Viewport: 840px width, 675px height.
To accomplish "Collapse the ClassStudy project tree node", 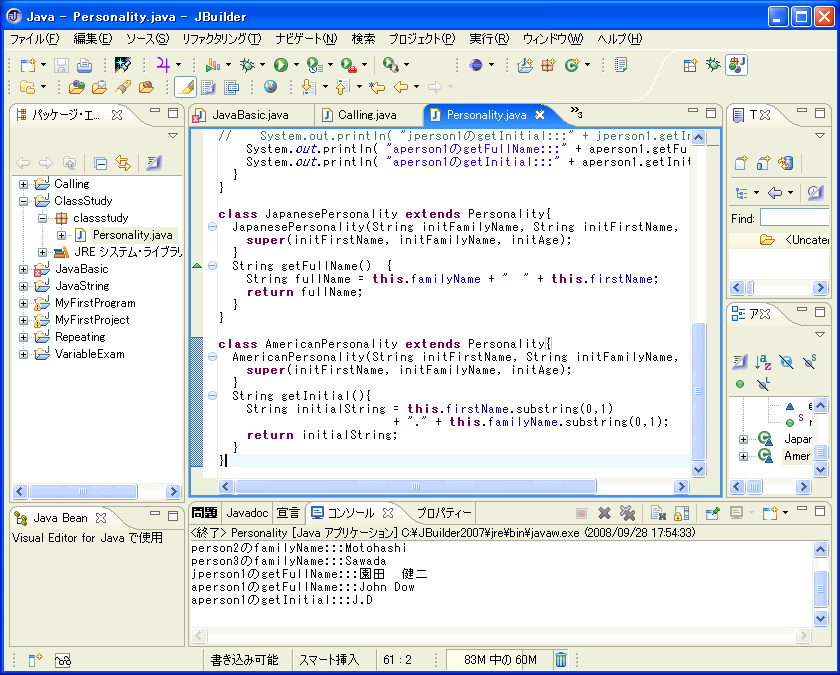I will coord(23,201).
